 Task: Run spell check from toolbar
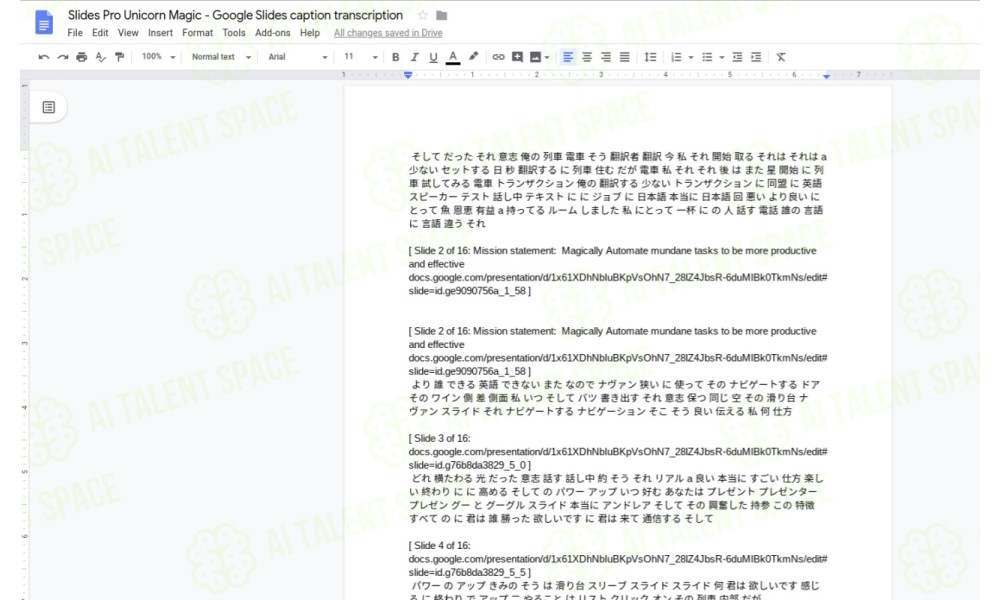(x=100, y=57)
